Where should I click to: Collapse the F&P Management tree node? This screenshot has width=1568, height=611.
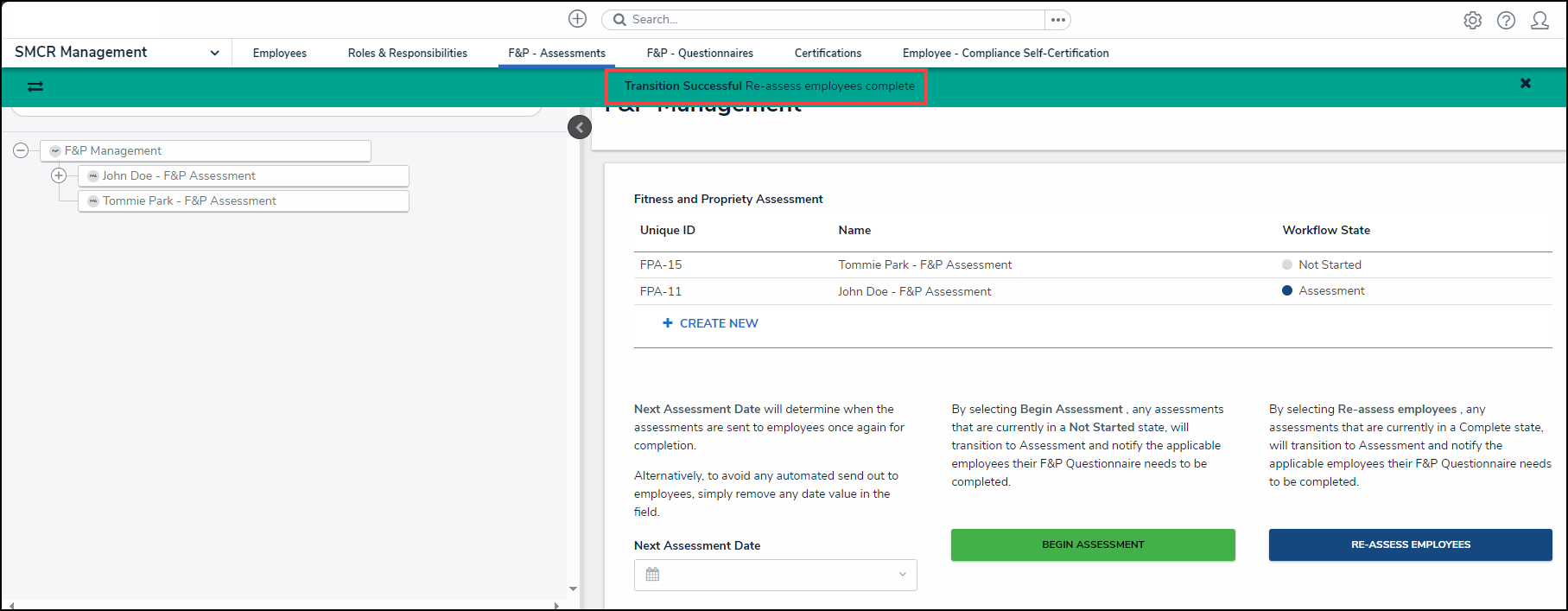pyautogui.click(x=21, y=150)
